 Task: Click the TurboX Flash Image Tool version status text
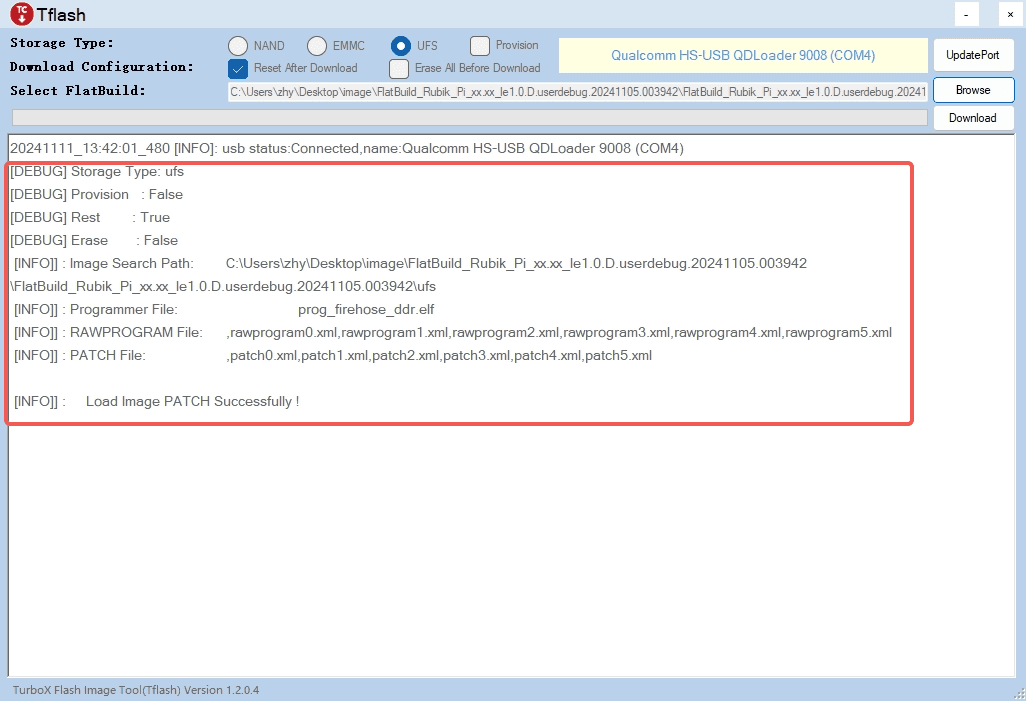136,690
